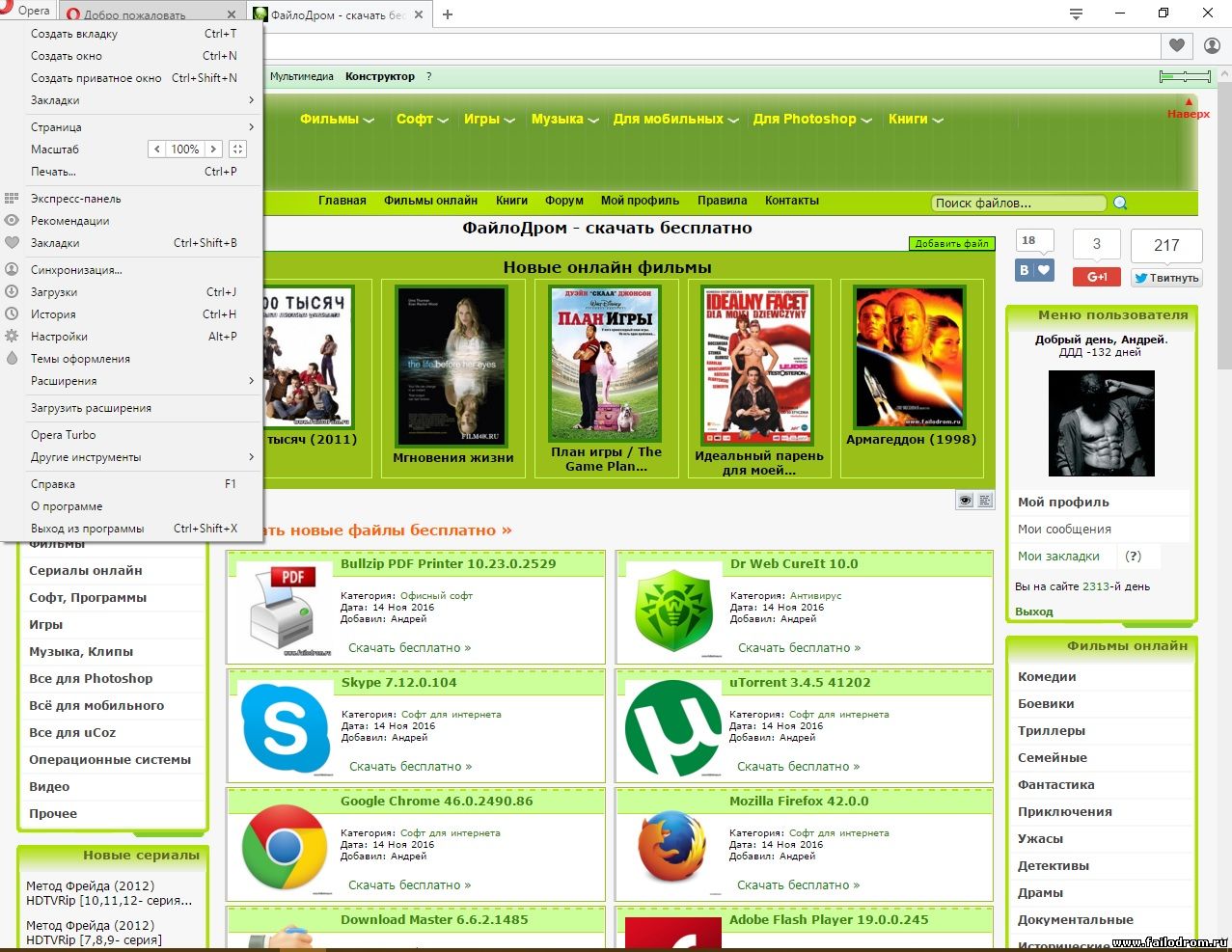This screenshot has width=1232, height=952.
Task: Open the Для мобильных dropdown
Action: (676, 119)
